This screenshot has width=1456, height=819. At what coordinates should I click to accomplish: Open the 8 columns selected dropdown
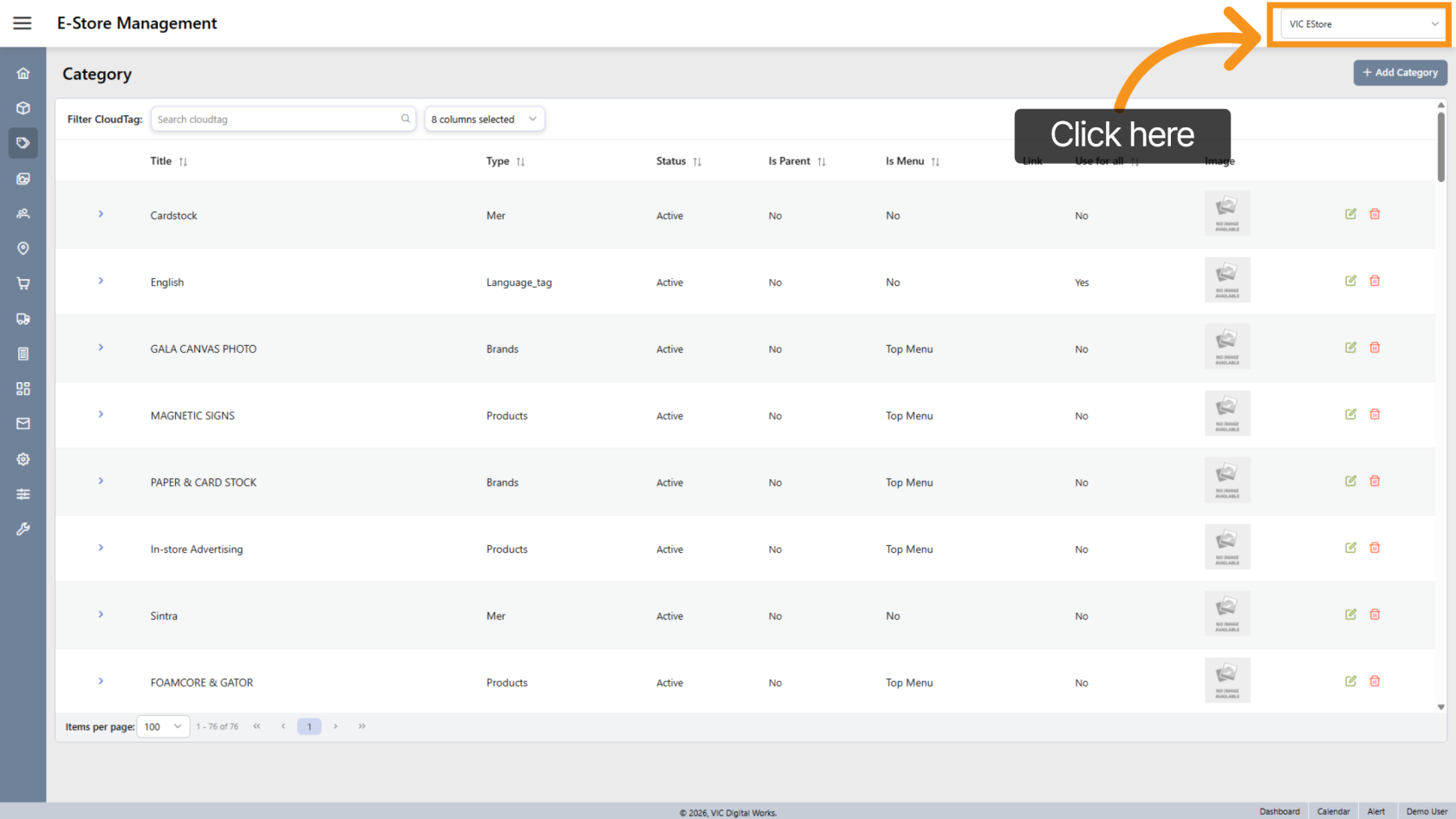tap(484, 120)
